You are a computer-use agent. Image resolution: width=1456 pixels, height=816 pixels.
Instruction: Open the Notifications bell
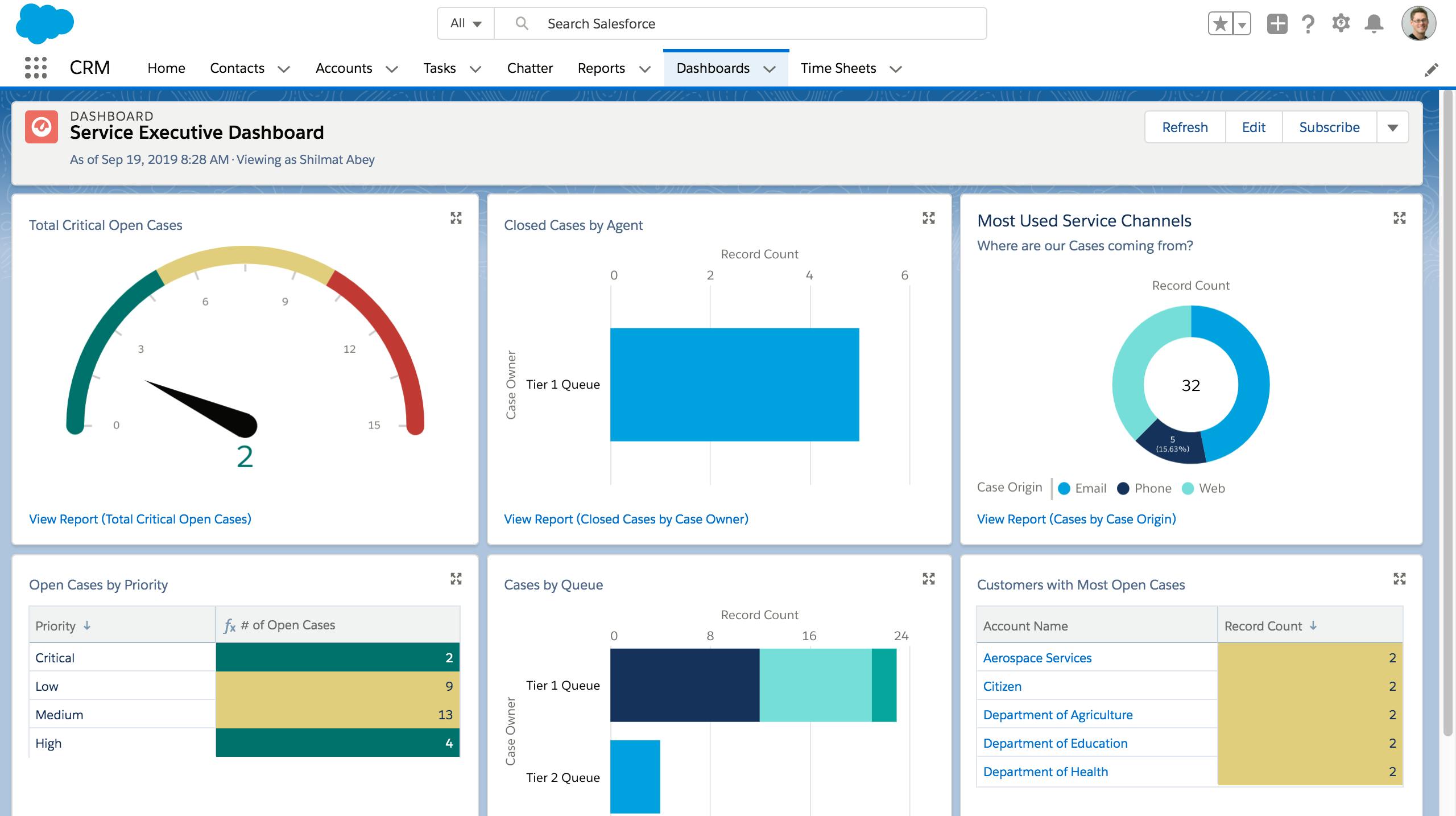tap(1374, 24)
